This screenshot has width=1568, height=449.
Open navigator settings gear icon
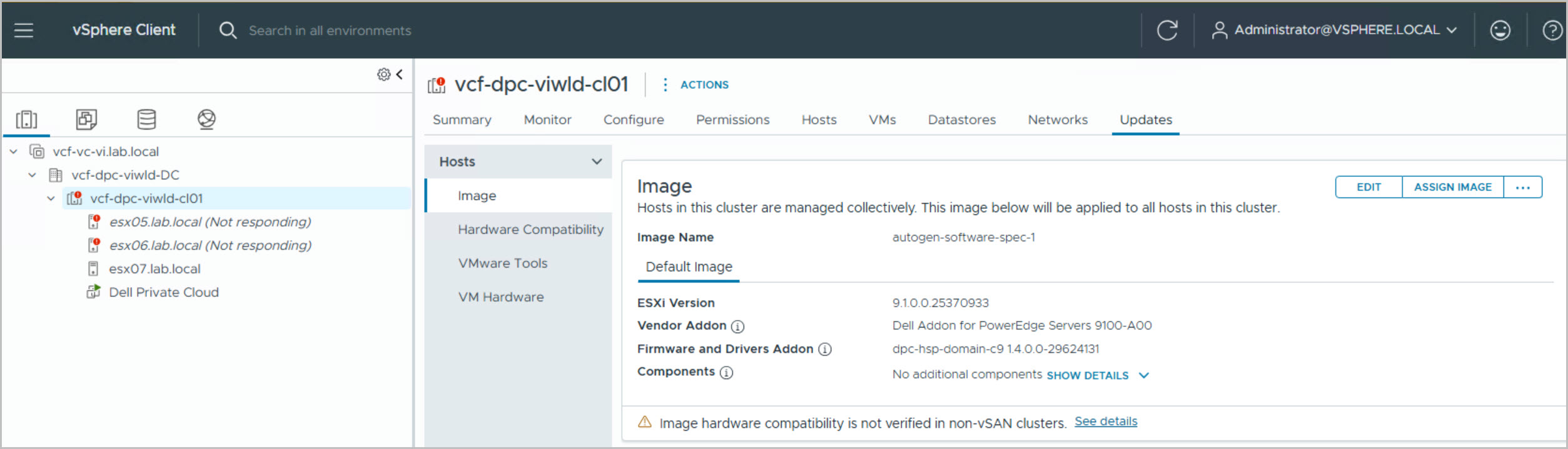point(383,74)
